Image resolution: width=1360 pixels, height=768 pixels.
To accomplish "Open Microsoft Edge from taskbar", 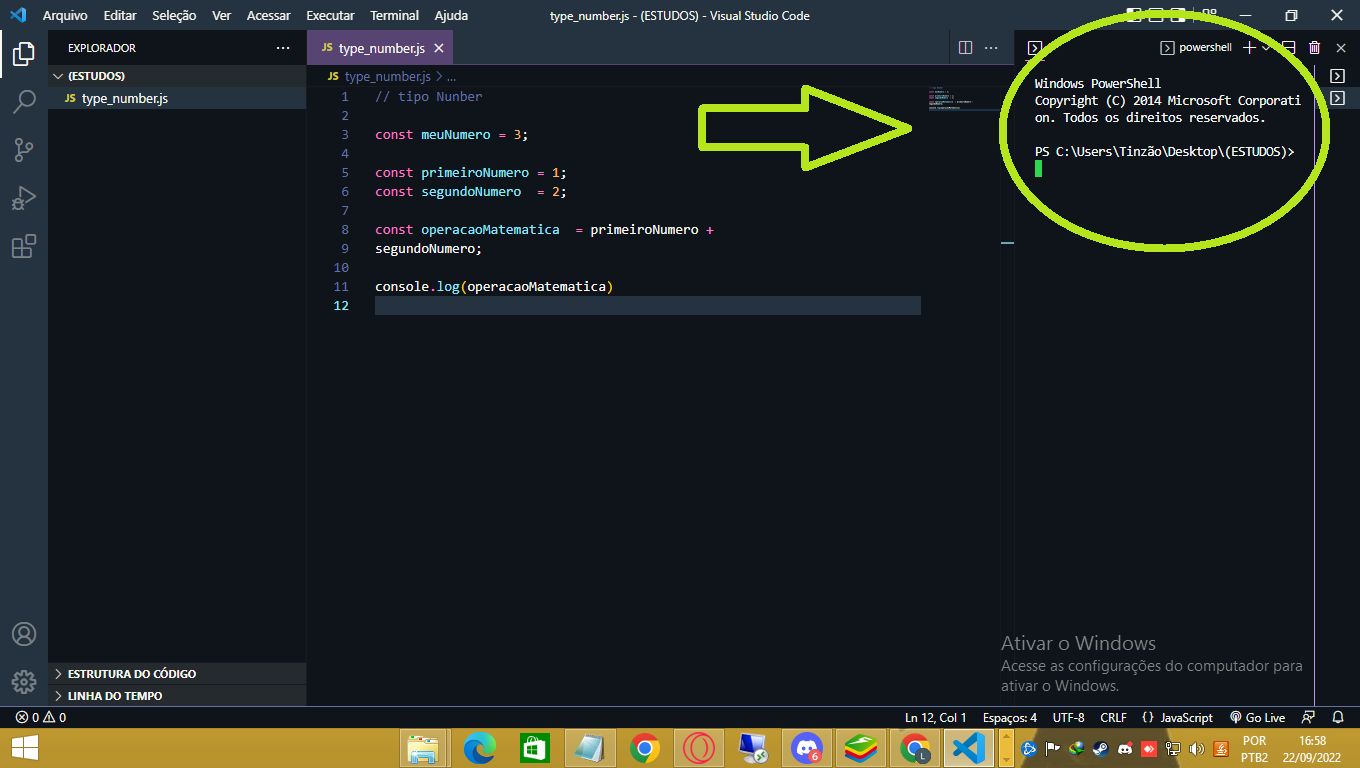I will click(480, 748).
